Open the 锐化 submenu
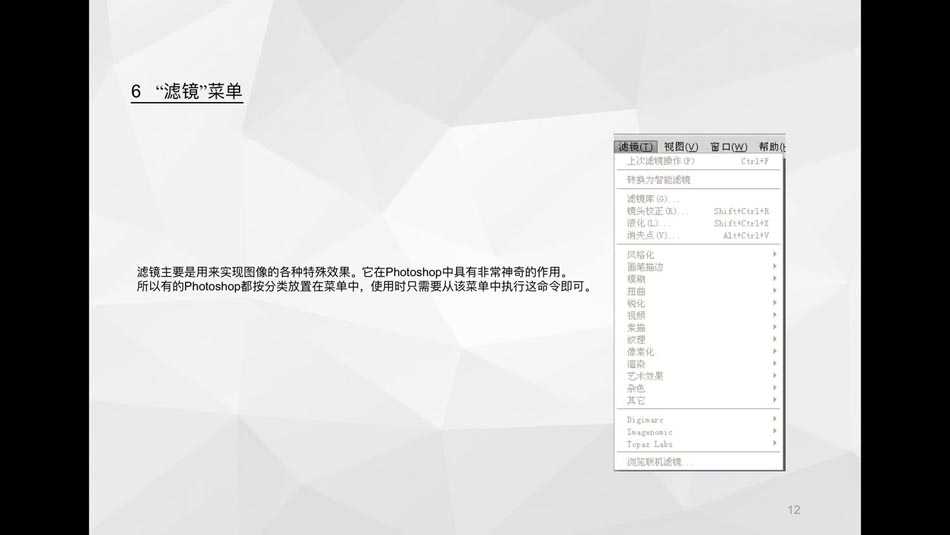950x535 pixels. point(636,303)
